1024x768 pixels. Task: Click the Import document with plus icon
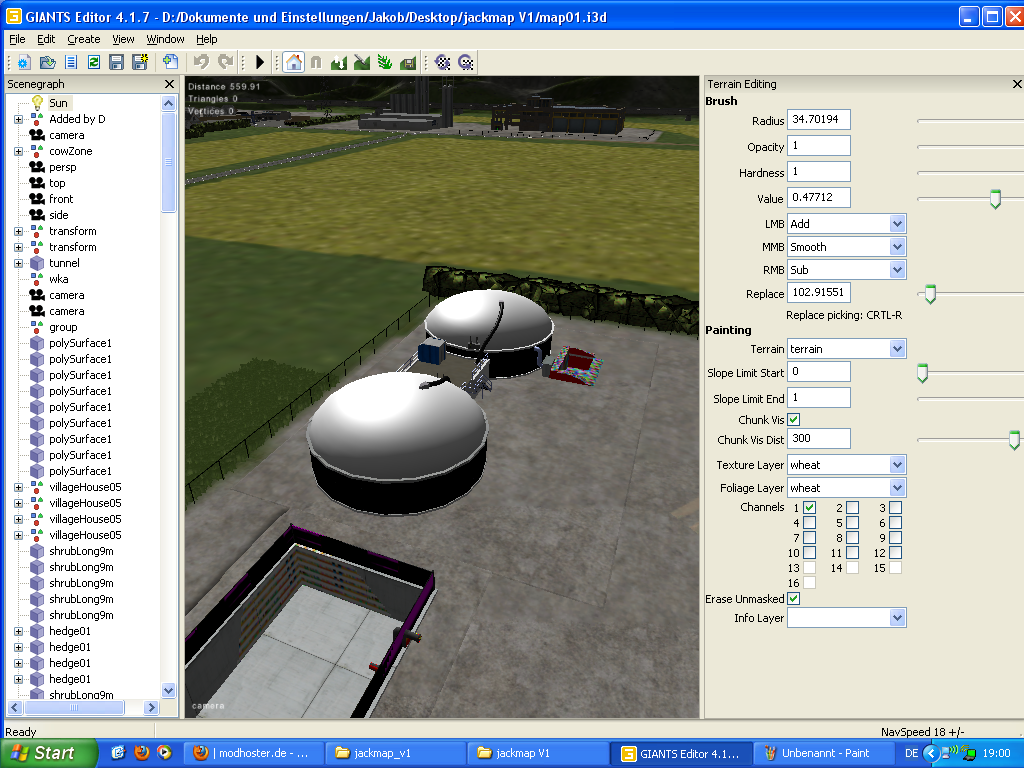point(170,63)
